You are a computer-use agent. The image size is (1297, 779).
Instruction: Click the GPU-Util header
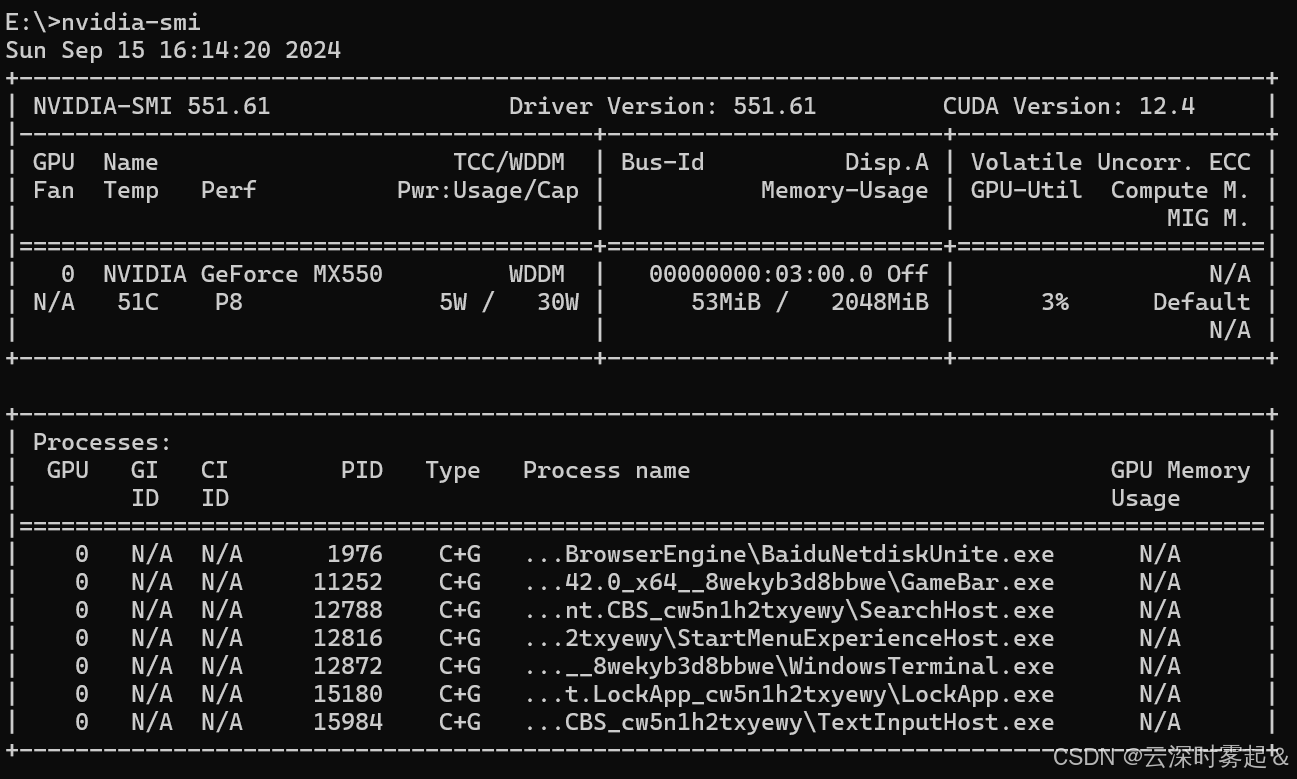coord(1026,190)
